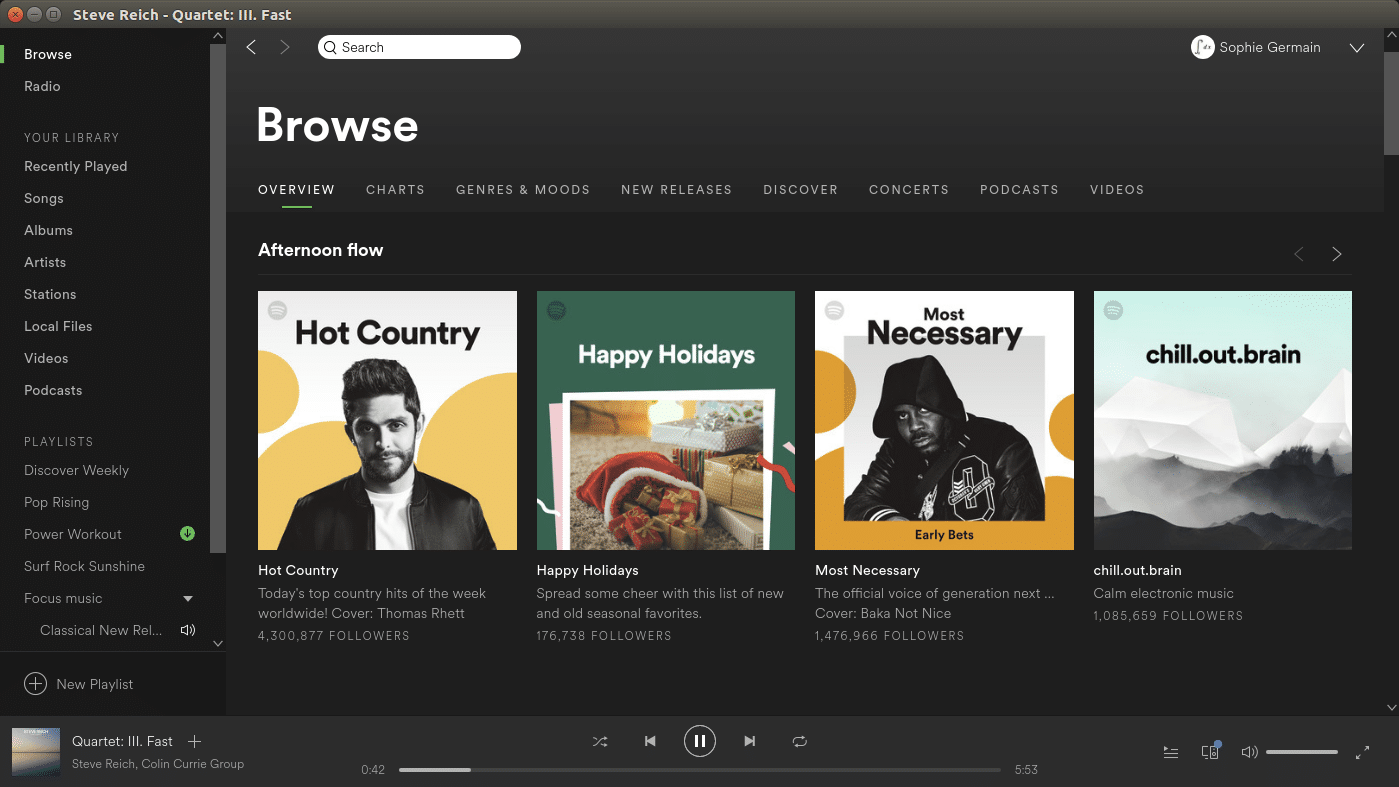Toggle repeat mode

click(x=799, y=741)
